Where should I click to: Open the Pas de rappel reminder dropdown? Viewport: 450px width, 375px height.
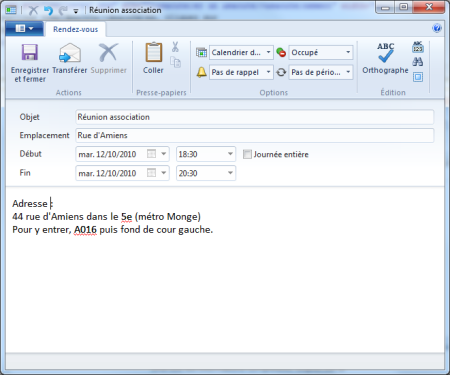268,72
